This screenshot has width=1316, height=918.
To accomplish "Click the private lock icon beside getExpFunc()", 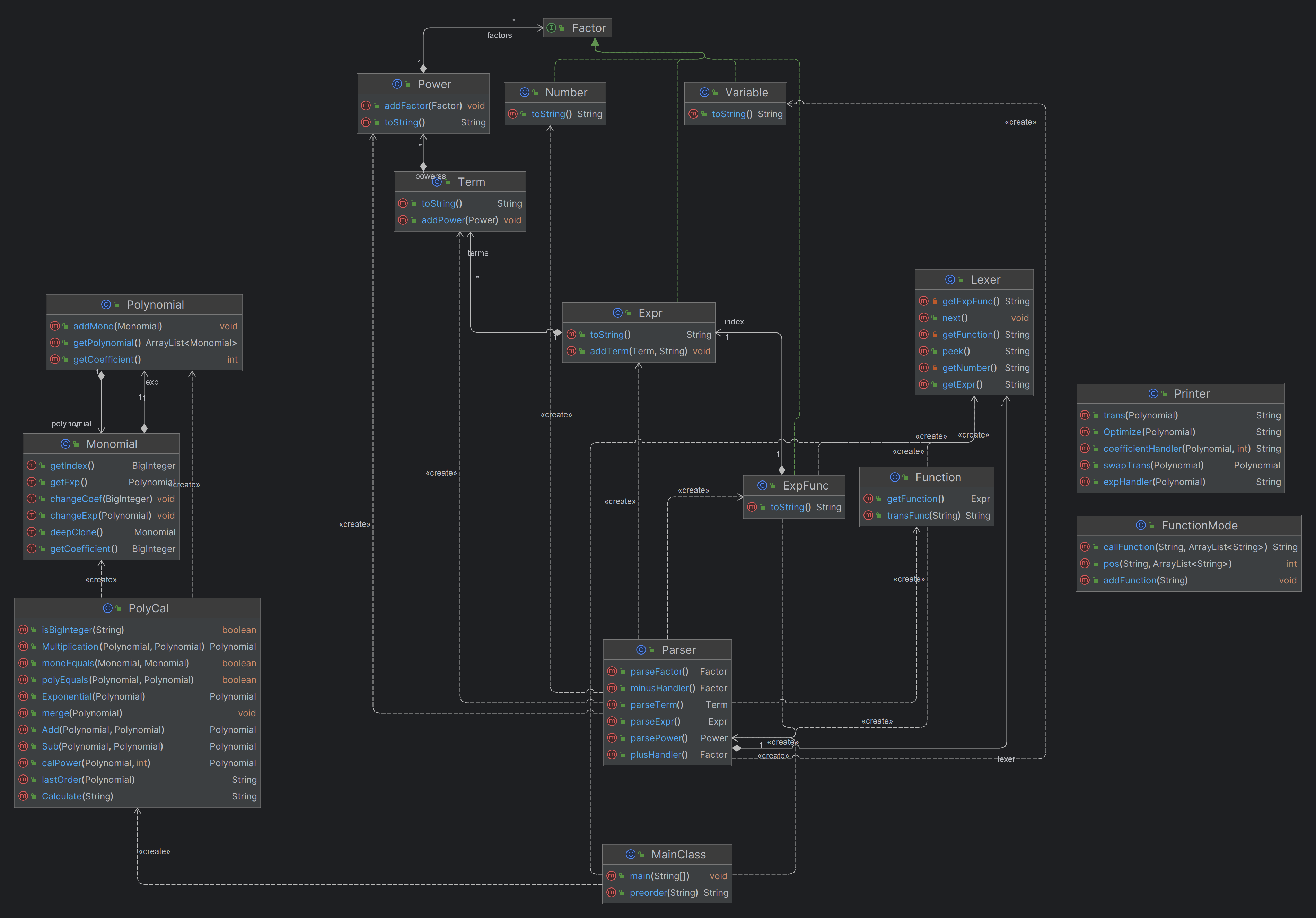I will click(935, 301).
